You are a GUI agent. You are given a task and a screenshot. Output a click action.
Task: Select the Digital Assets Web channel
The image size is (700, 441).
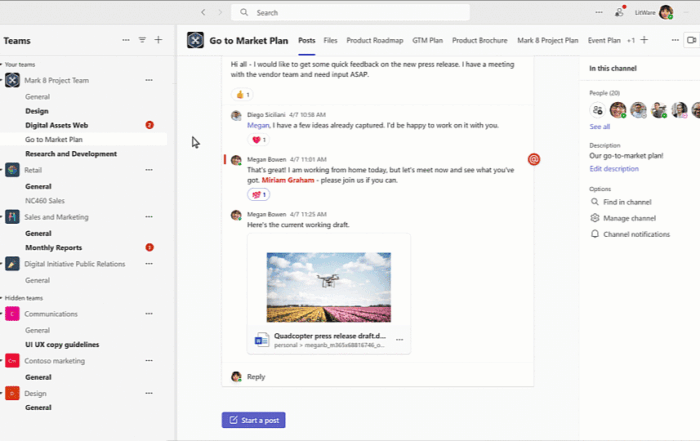click(57, 125)
